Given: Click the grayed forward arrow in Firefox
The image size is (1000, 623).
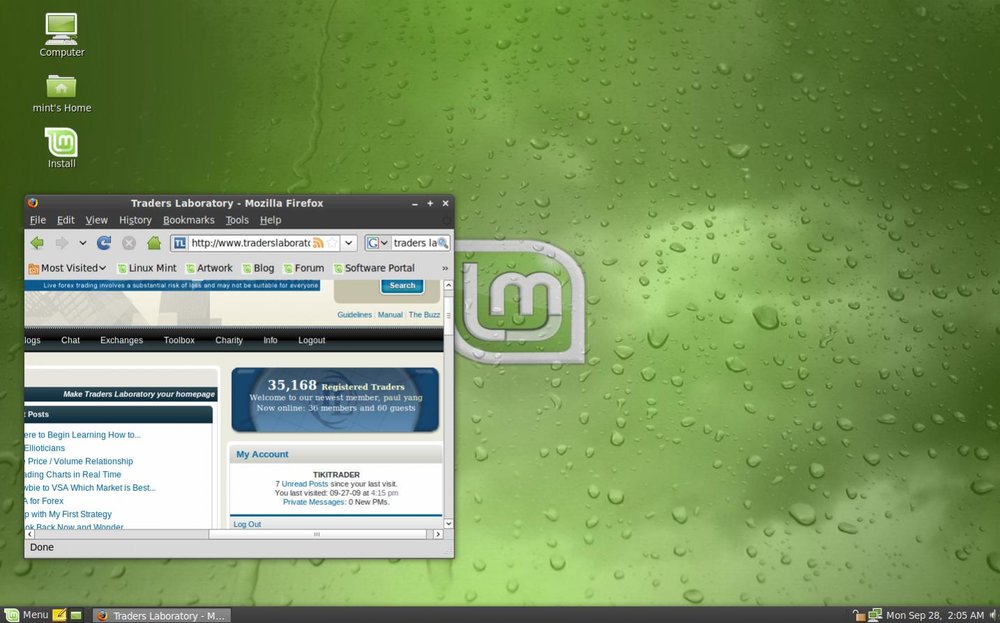Looking at the screenshot, I should [x=61, y=243].
